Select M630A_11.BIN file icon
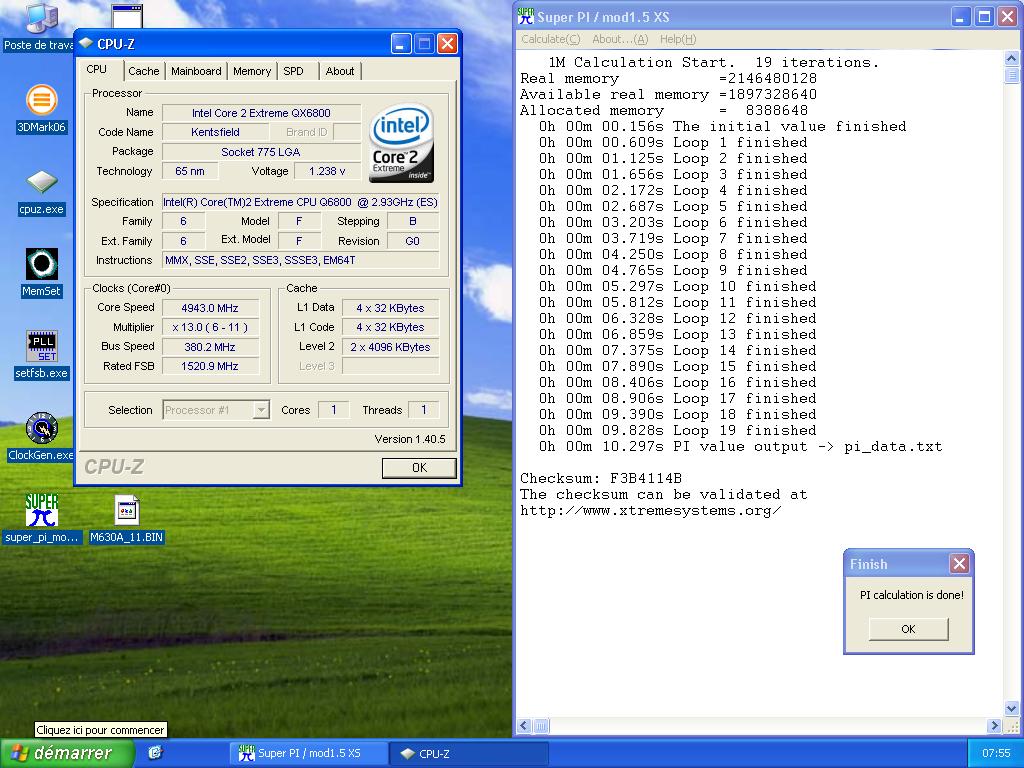Screen dimensions: 1024x768 [126, 519]
